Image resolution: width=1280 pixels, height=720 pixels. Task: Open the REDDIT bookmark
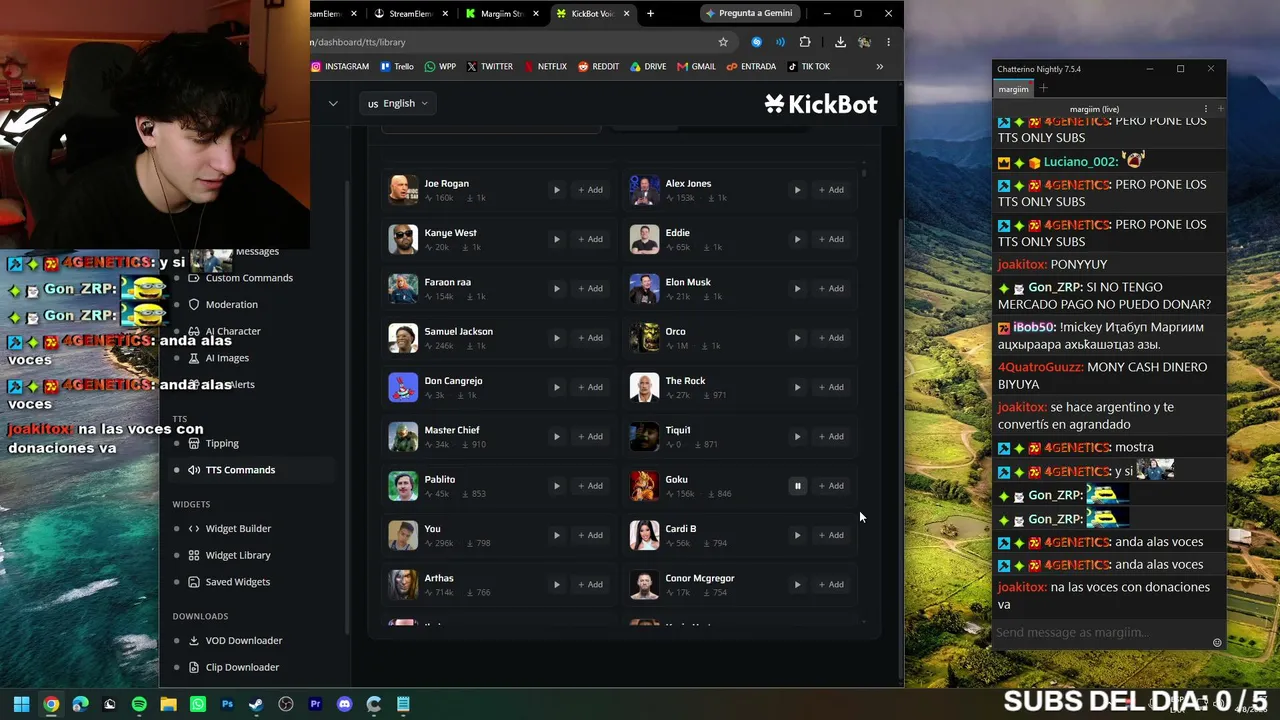click(598, 67)
